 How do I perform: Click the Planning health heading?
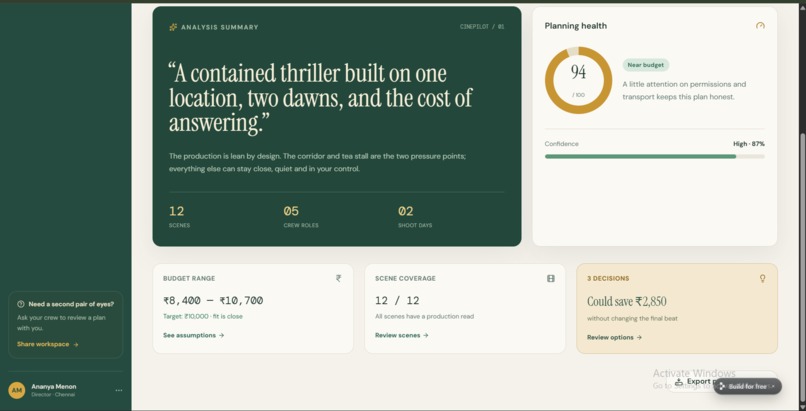tap(576, 26)
